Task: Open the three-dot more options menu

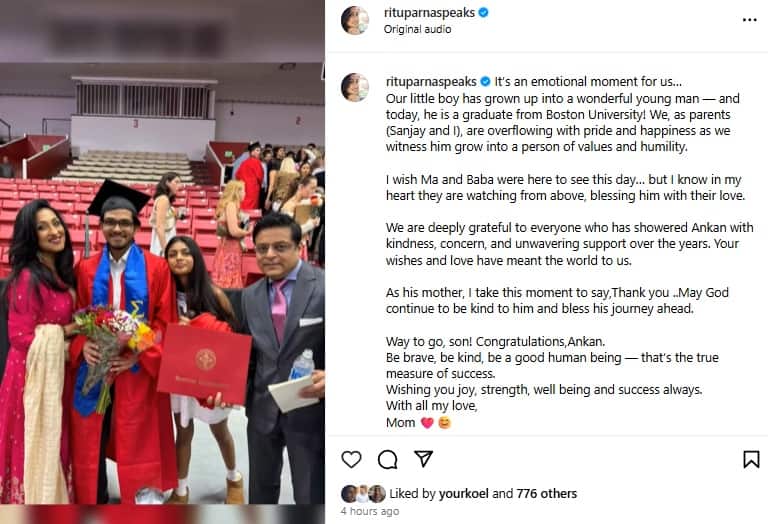Action: pyautogui.click(x=749, y=20)
